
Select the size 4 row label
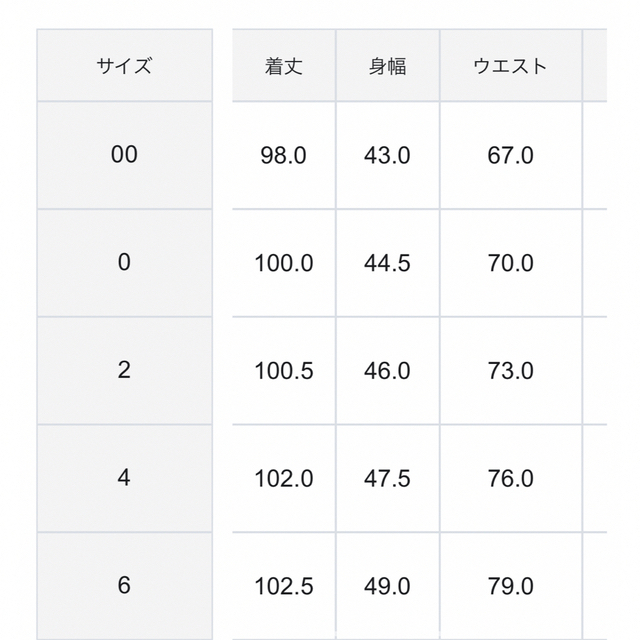click(124, 478)
